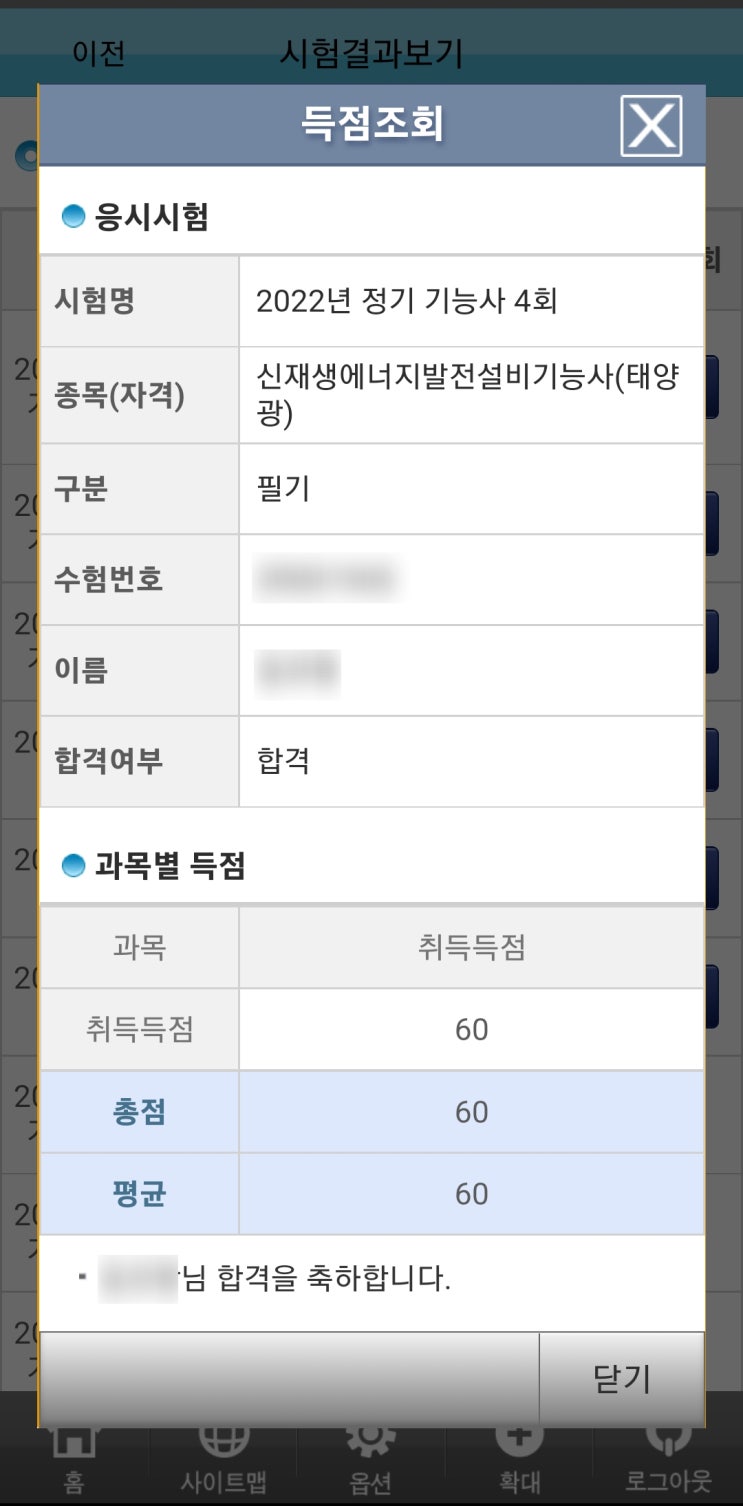Tap the 닫기 button
Screen dimensions: 743x1506
621,1378
